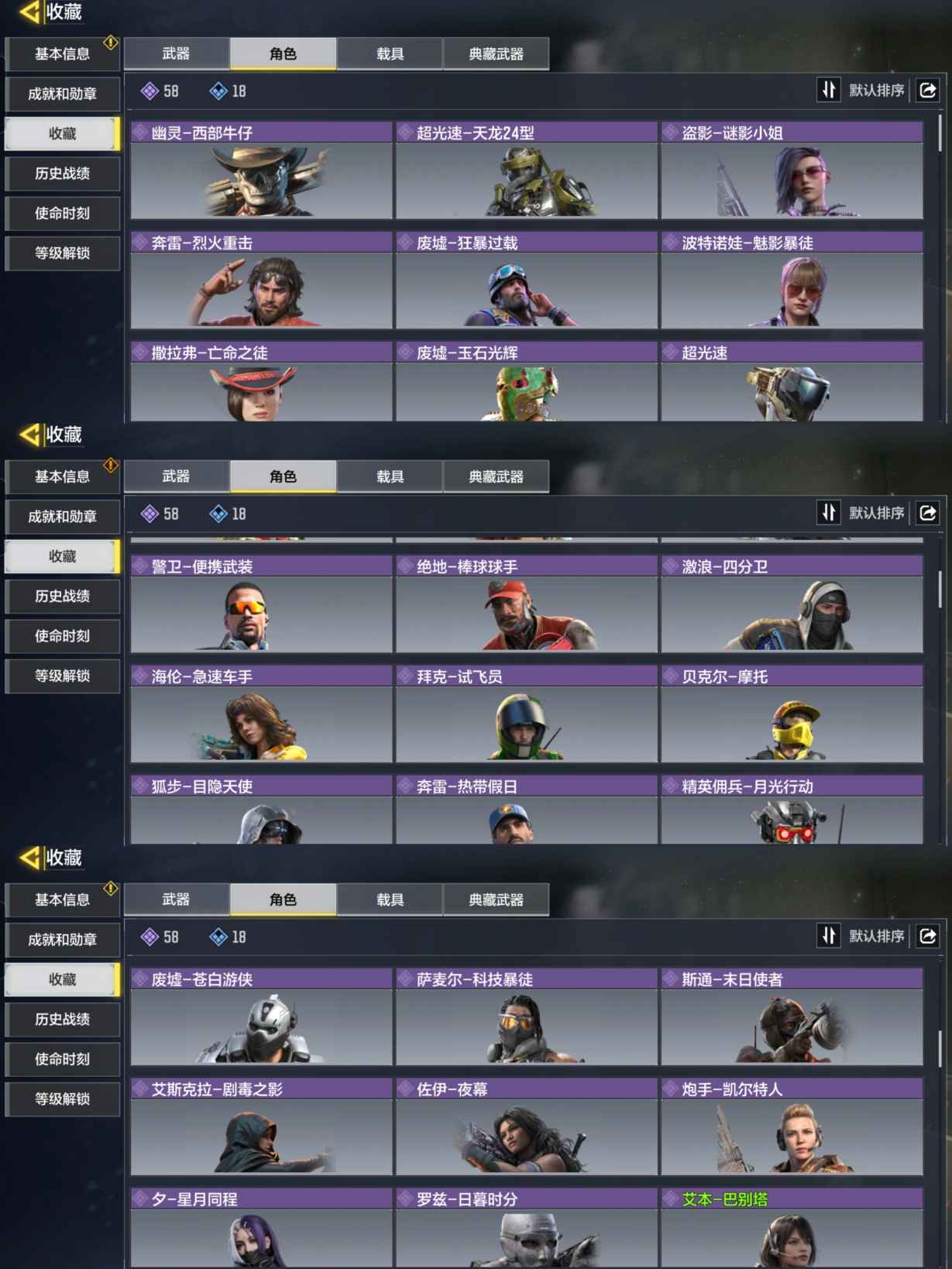The height and width of the screenshot is (1269, 952).
Task: Go to 等级解锁 in the sidebar beside 海伦-急速车手
Action: (63, 676)
